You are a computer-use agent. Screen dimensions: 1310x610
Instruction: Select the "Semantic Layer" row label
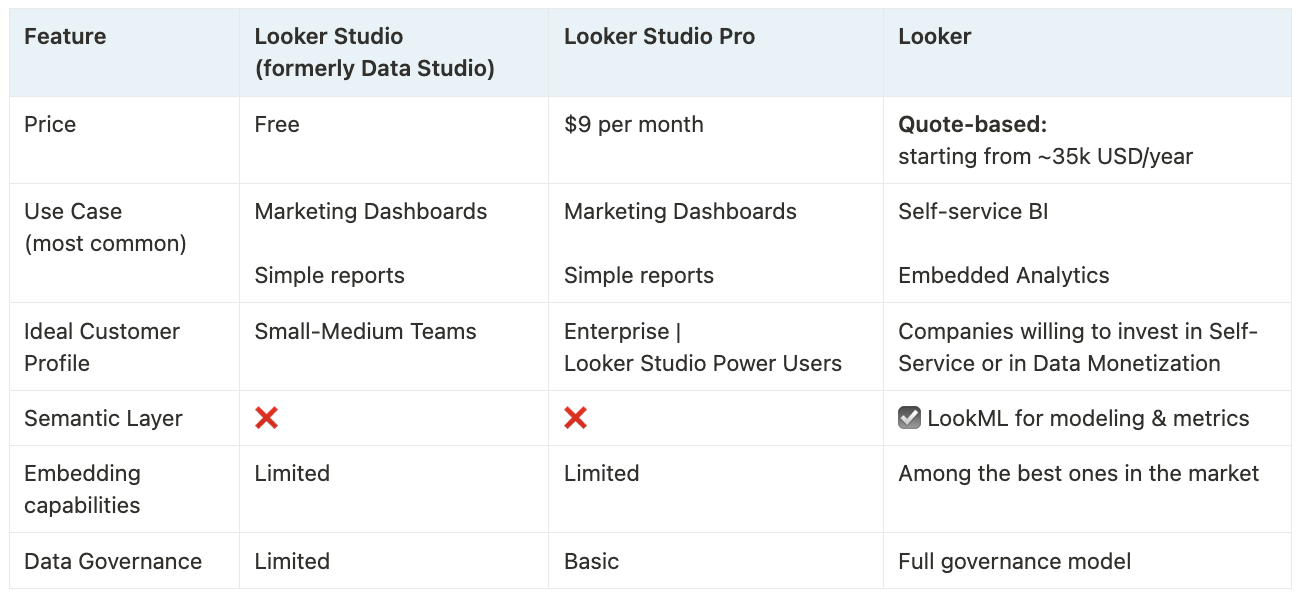(103, 419)
